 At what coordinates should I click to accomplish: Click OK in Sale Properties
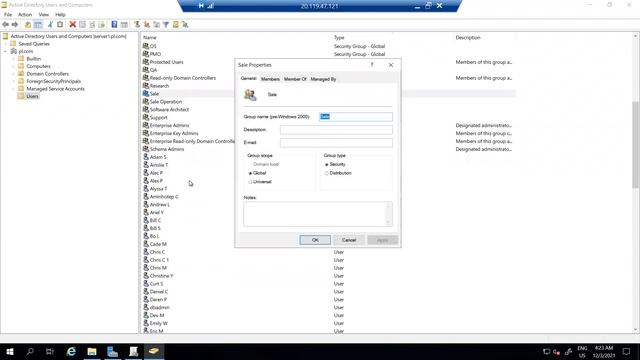coord(315,240)
